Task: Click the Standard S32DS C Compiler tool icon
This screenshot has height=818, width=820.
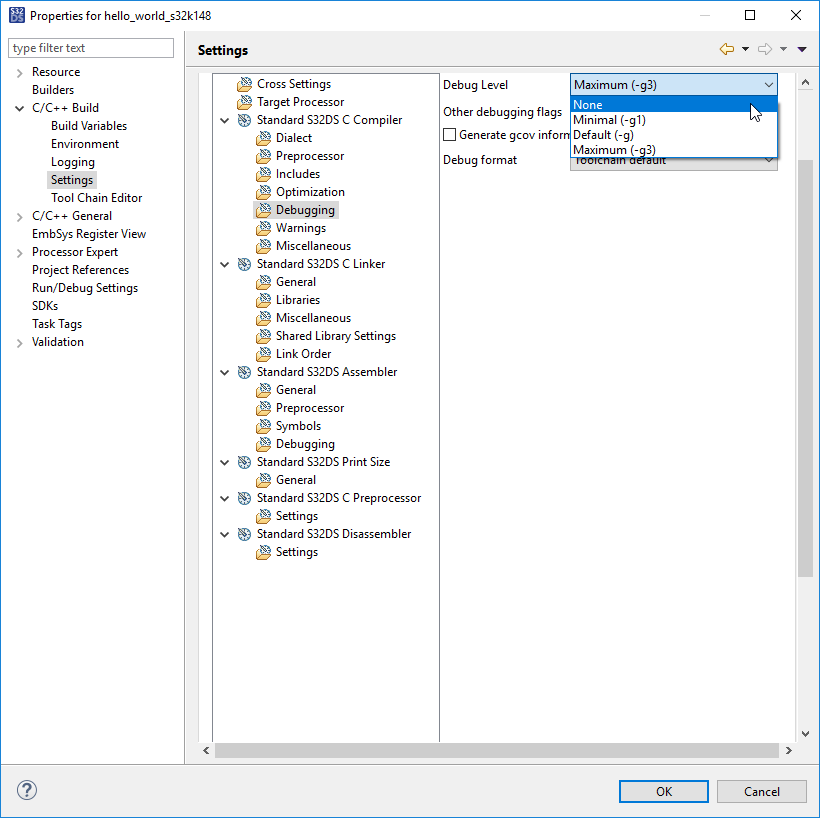Action: pyautogui.click(x=244, y=120)
